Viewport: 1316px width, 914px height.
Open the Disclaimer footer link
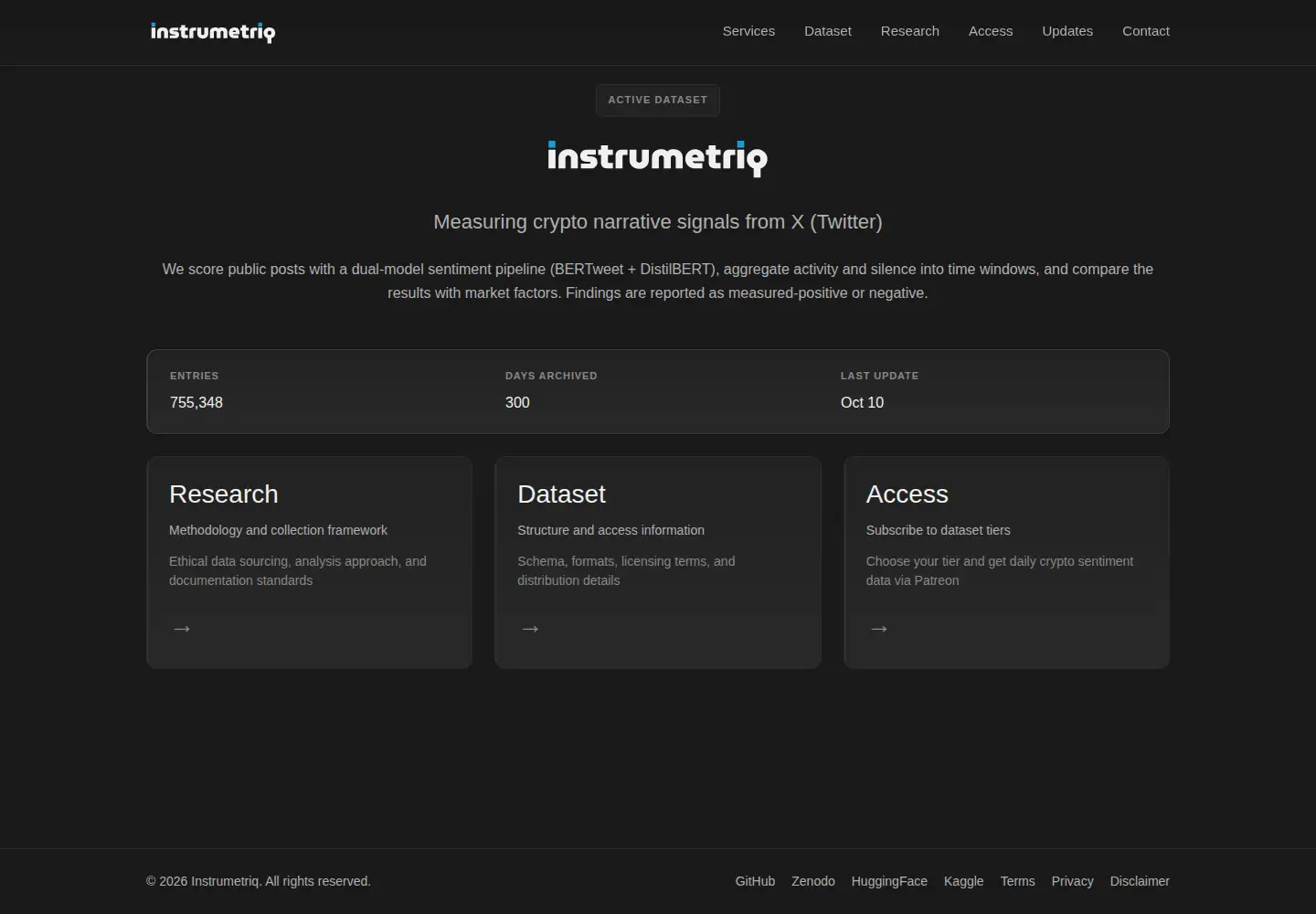pyautogui.click(x=1140, y=881)
